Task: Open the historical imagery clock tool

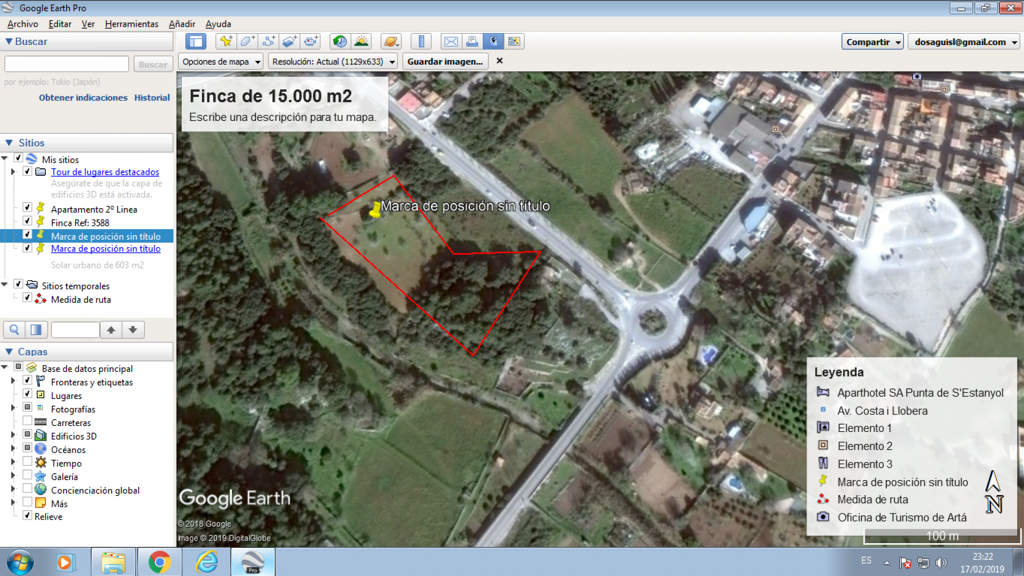Action: pyautogui.click(x=340, y=41)
